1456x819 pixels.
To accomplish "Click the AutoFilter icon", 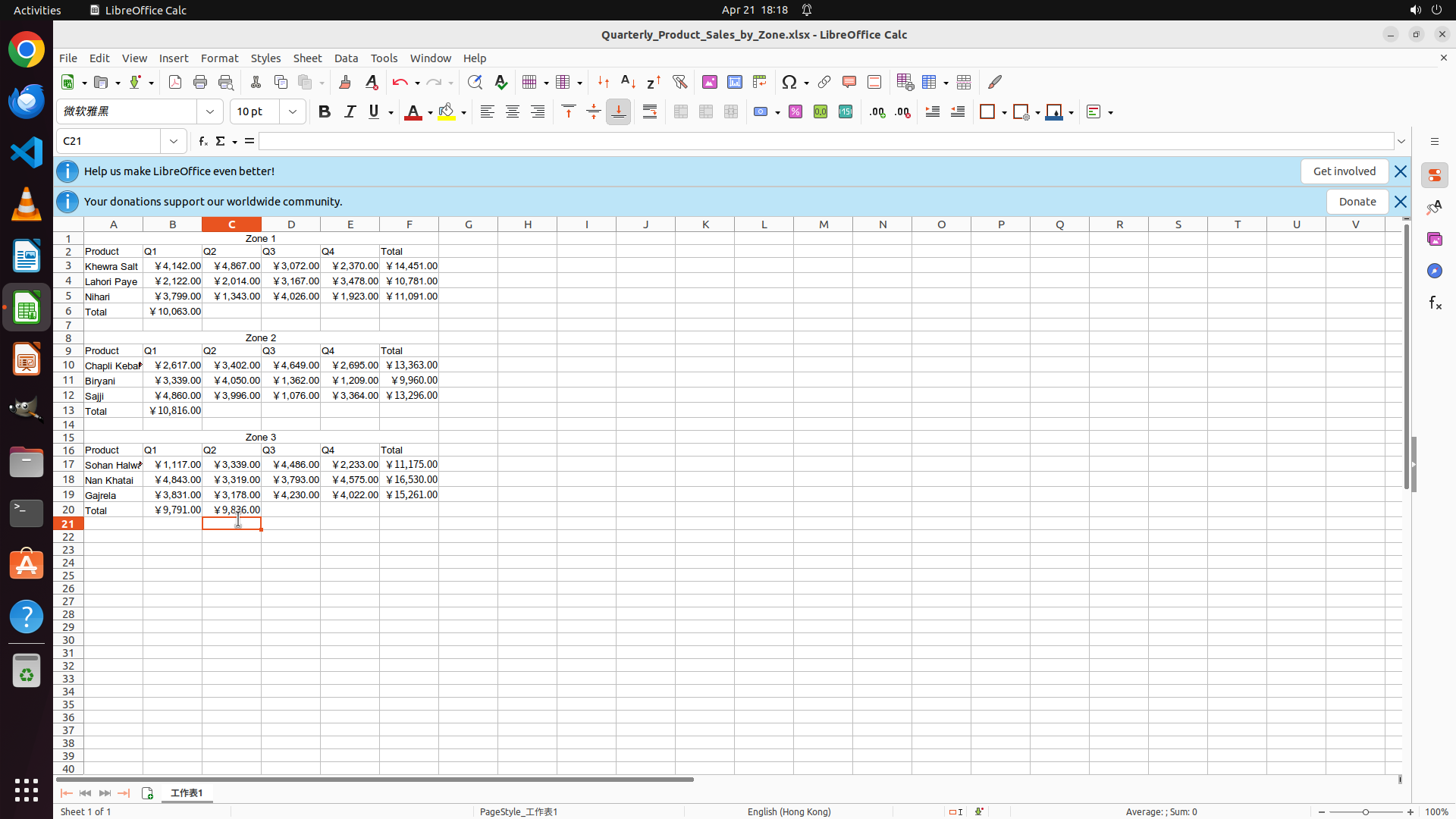I will click(x=679, y=82).
